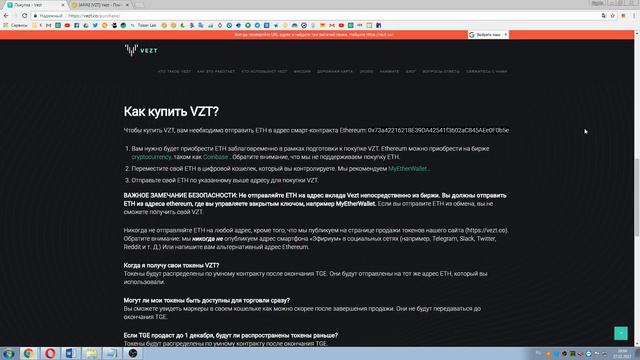Screen dimensions: 640x360
Task: Open the ЧТО ТАКОЕ VEZT menu item
Action: click(x=174, y=71)
